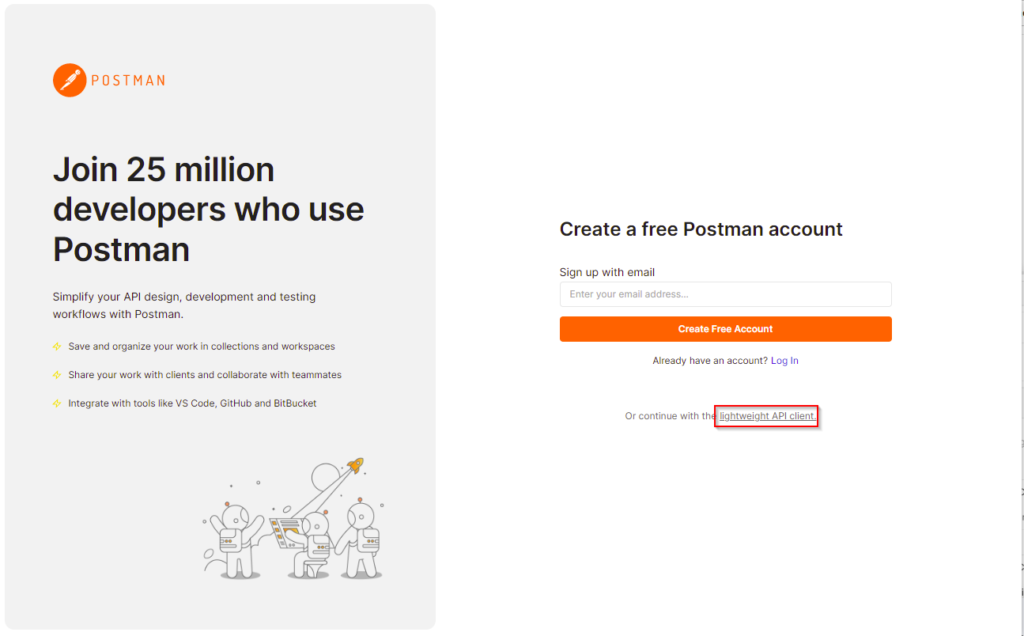Focus the email address input field
The image size is (1024, 636).
click(x=725, y=294)
